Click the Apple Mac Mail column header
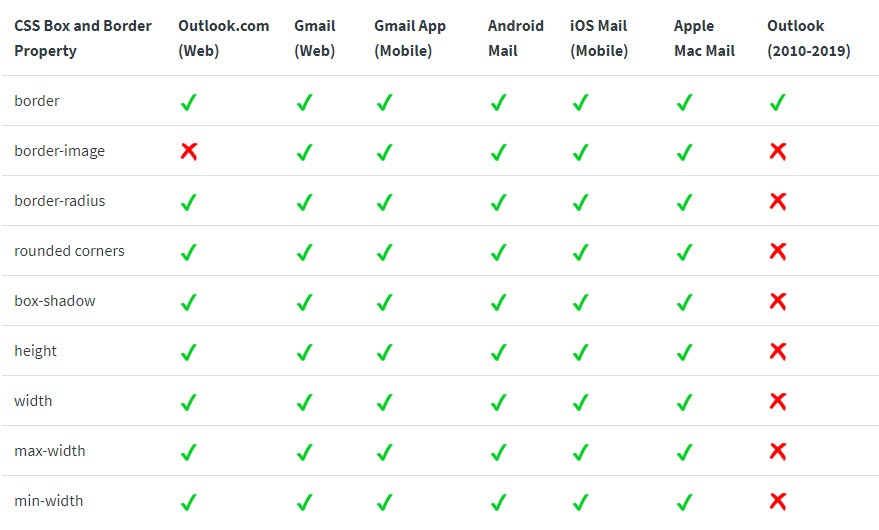 click(704, 38)
